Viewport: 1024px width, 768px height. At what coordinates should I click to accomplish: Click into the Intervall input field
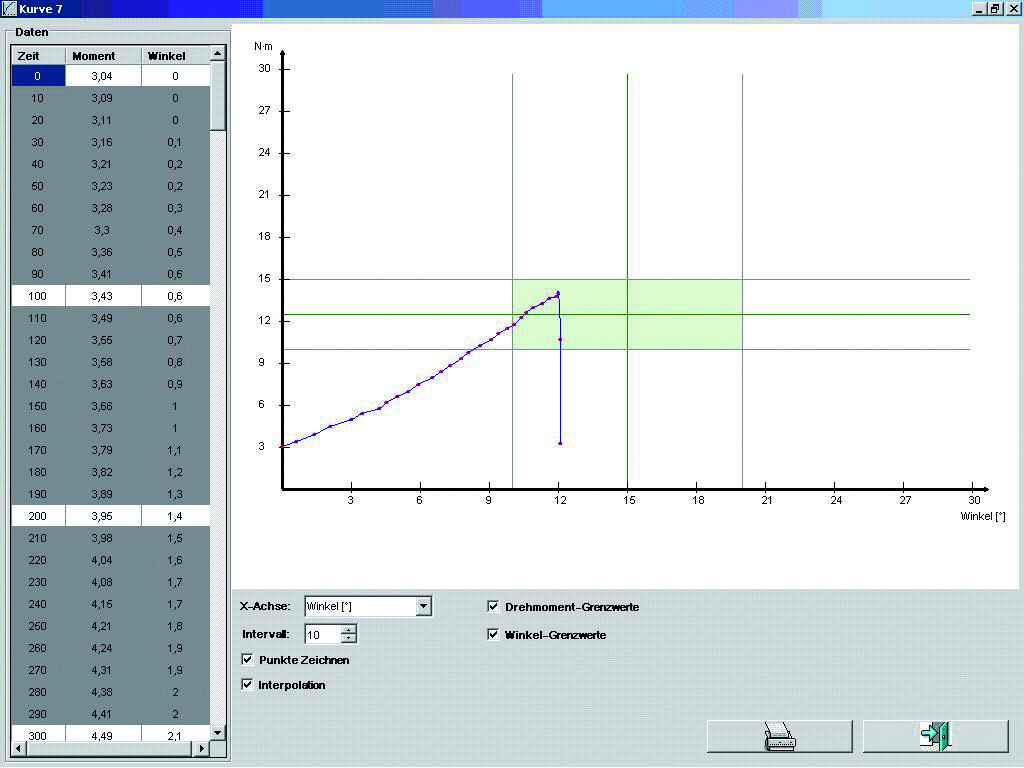coord(322,635)
